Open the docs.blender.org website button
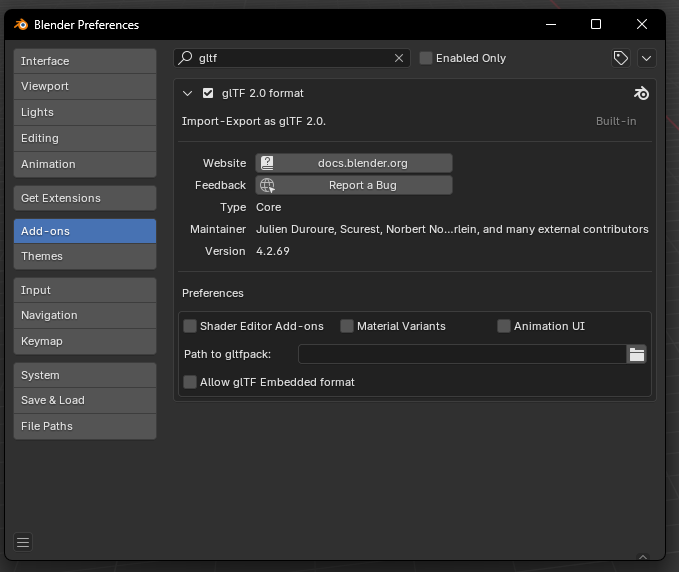The image size is (679, 572). (x=354, y=163)
